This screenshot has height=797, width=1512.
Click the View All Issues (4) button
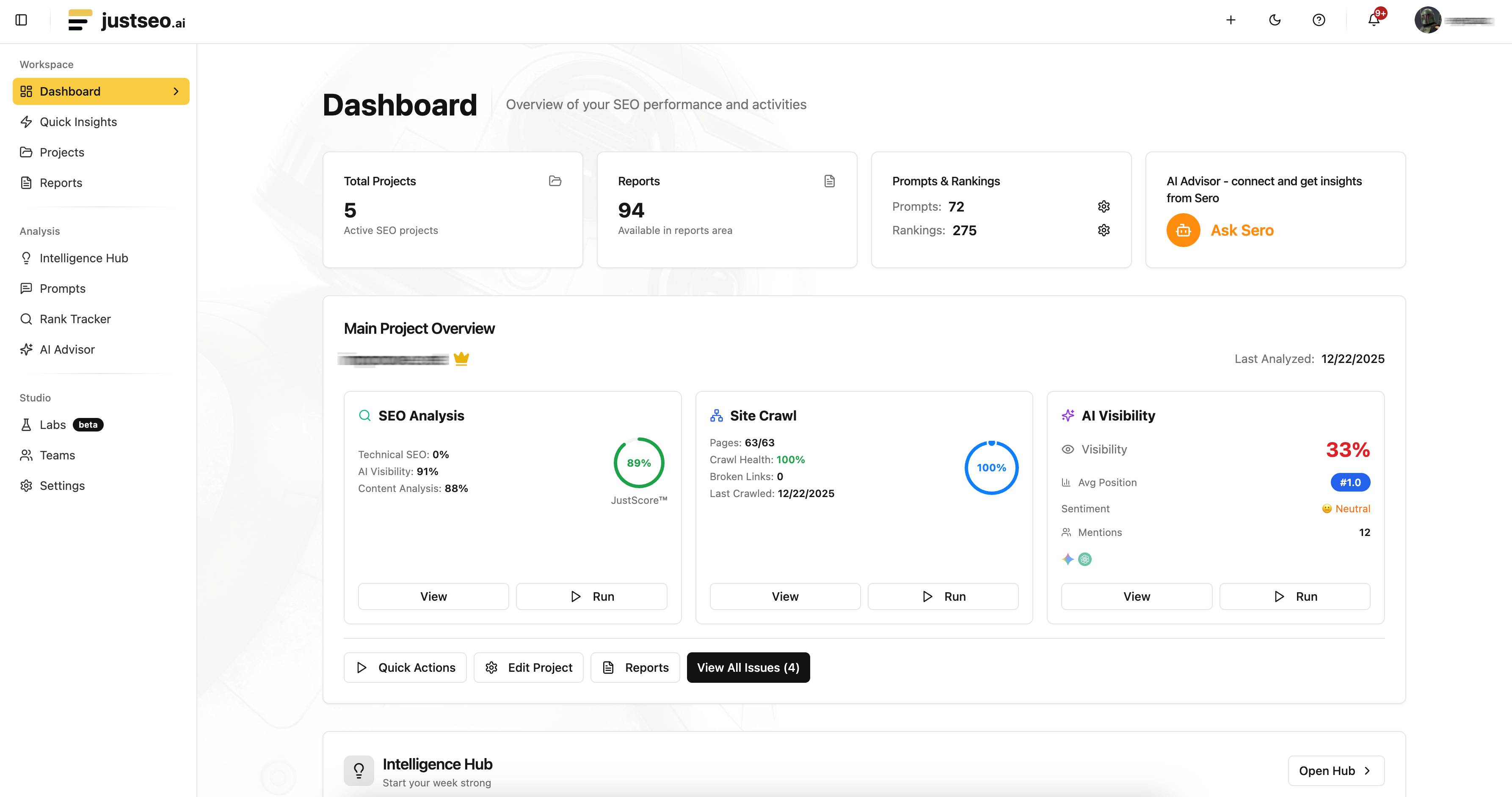coord(748,668)
